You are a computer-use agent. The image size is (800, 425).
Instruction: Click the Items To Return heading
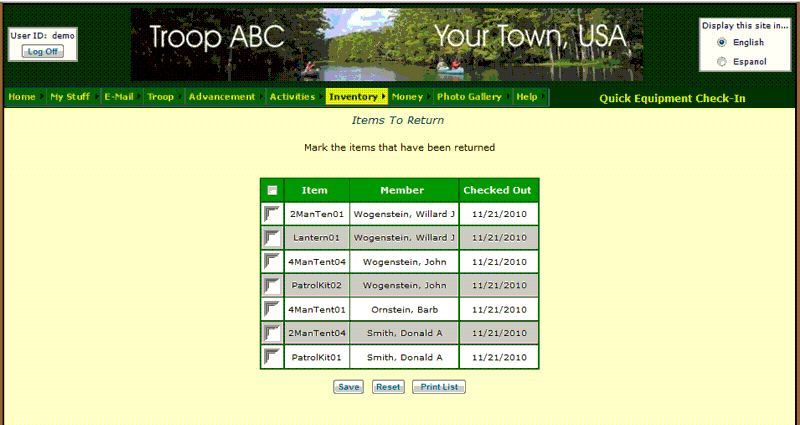(x=397, y=120)
